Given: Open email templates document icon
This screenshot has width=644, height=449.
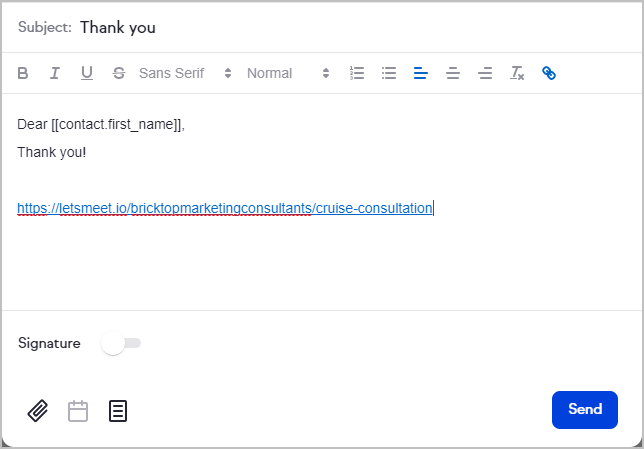Looking at the screenshot, I should pos(118,410).
